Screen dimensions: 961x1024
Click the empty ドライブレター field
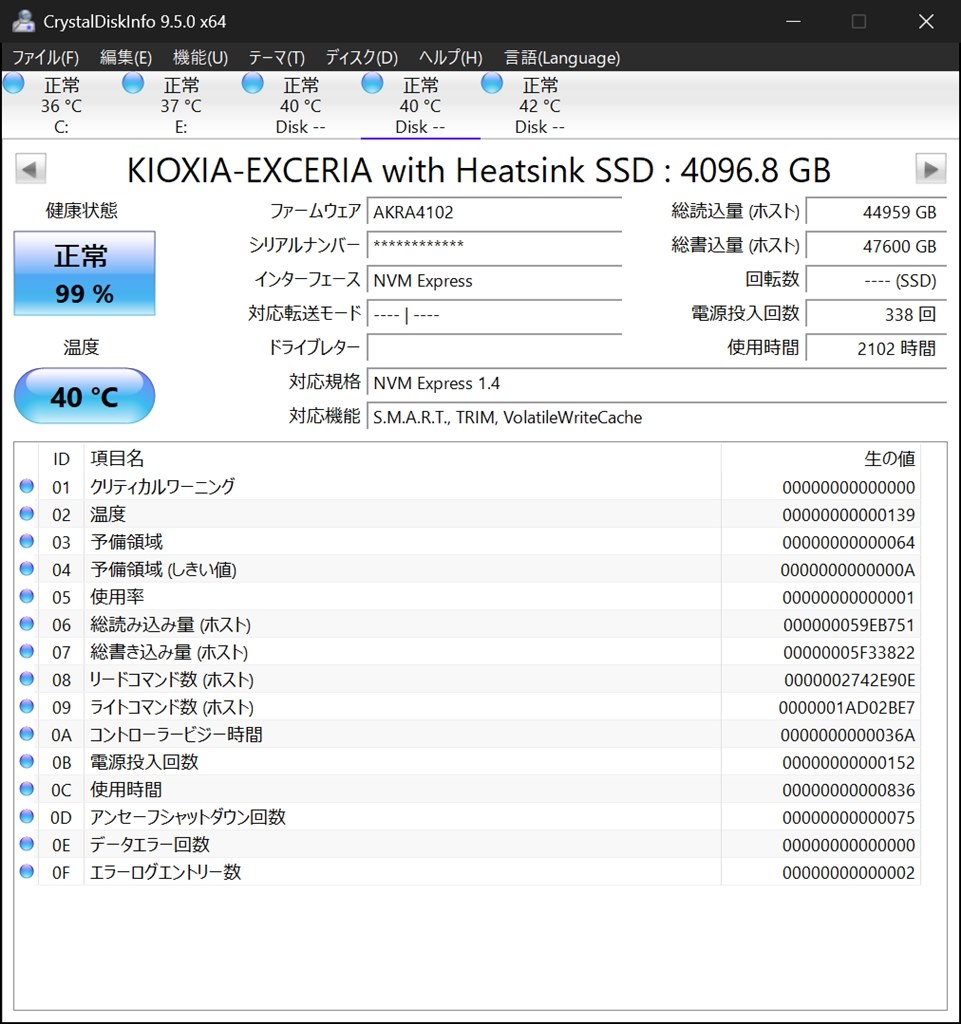click(x=494, y=348)
